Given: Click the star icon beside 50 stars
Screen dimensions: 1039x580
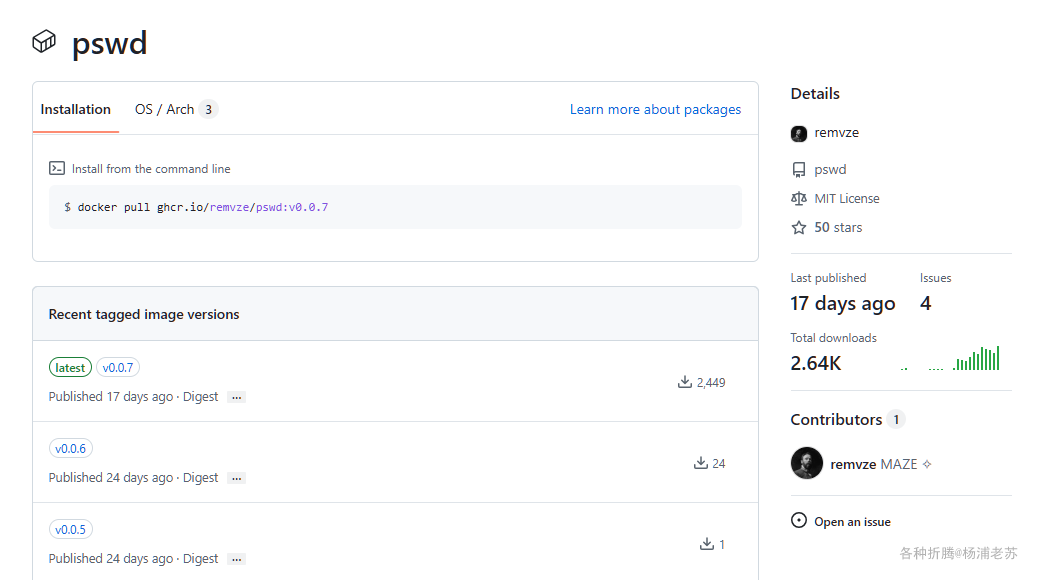Looking at the screenshot, I should pyautogui.click(x=798, y=228).
